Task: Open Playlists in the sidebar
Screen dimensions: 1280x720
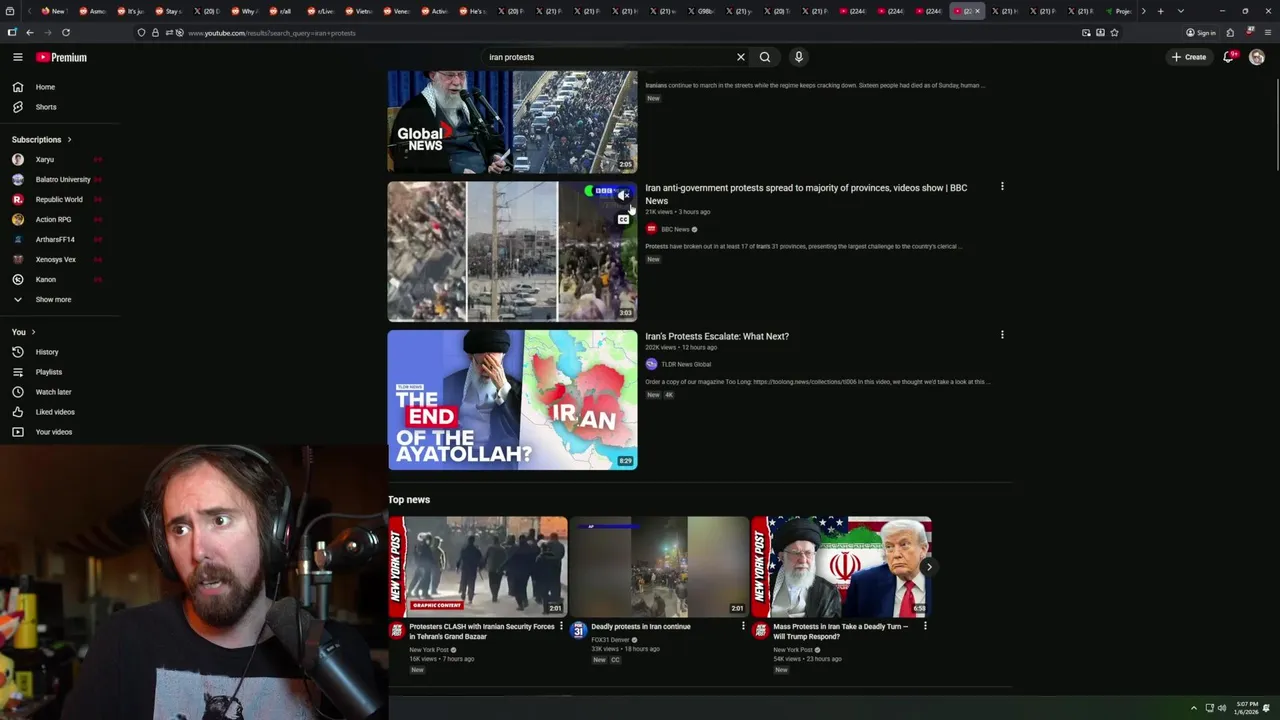Action: 60,372
